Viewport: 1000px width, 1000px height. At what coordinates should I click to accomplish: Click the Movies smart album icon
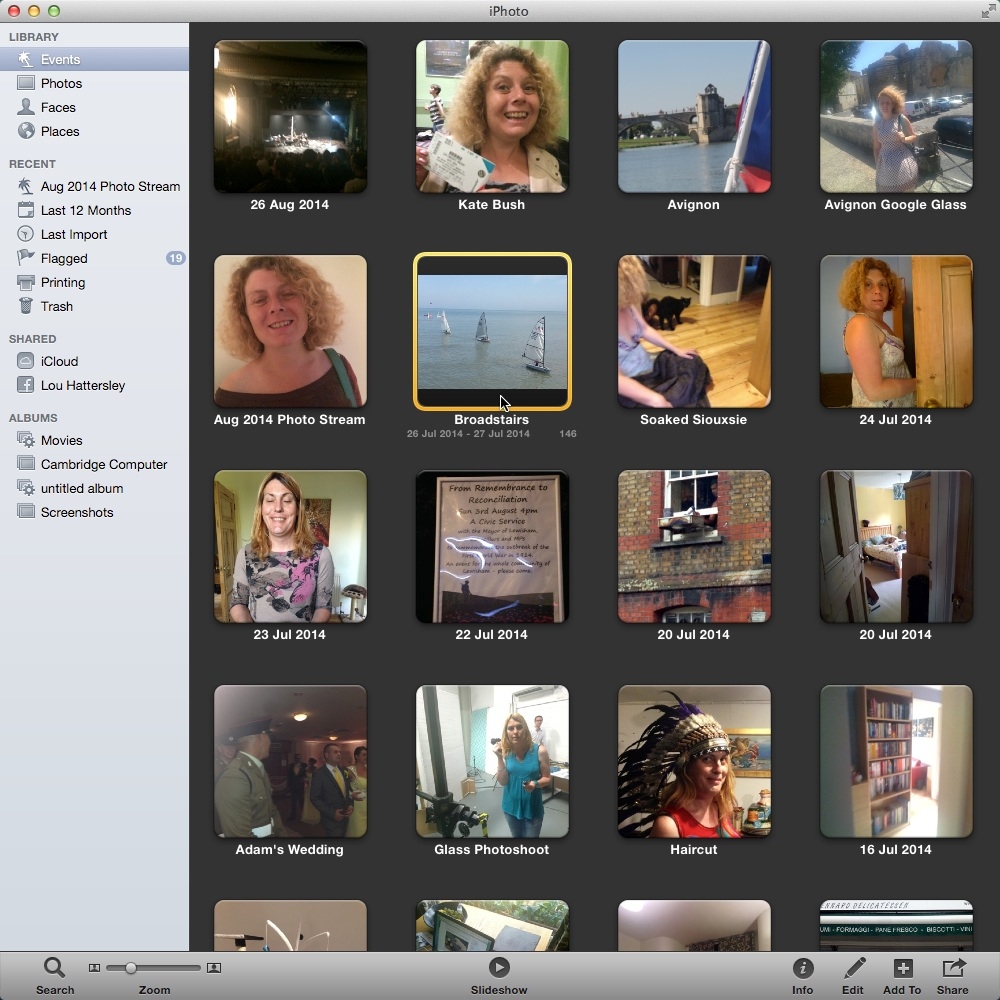26,440
